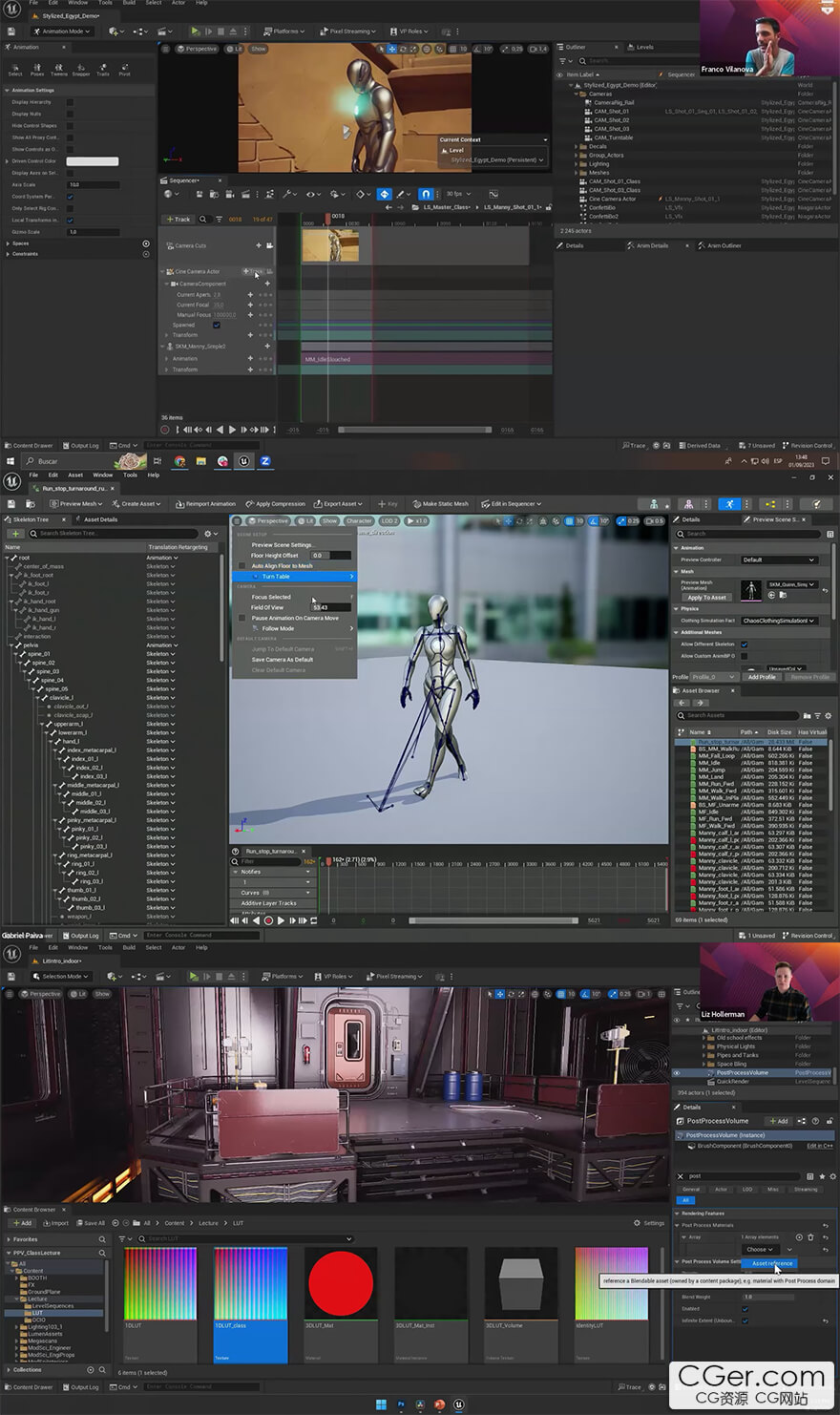Click the play button in the Lit Intro editor toolbar
The height and width of the screenshot is (1415, 840).
pos(194,976)
